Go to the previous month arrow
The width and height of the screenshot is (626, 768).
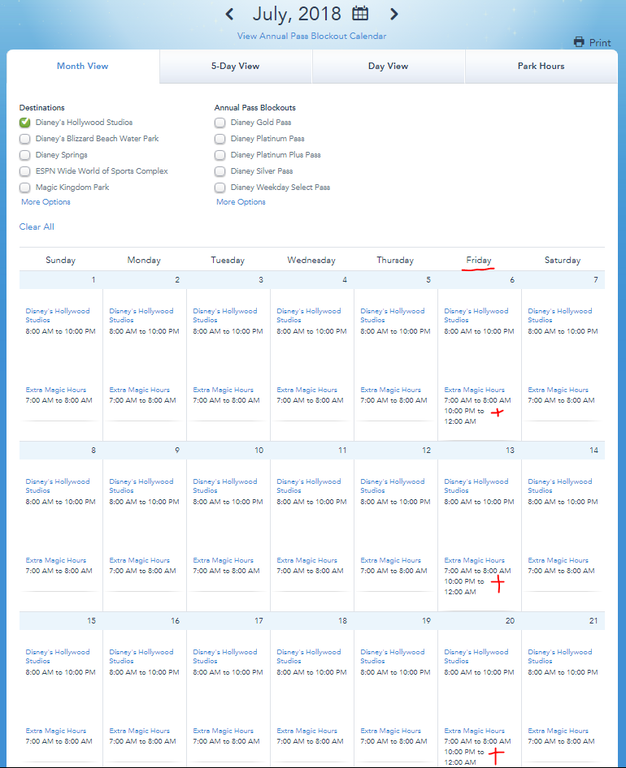230,14
